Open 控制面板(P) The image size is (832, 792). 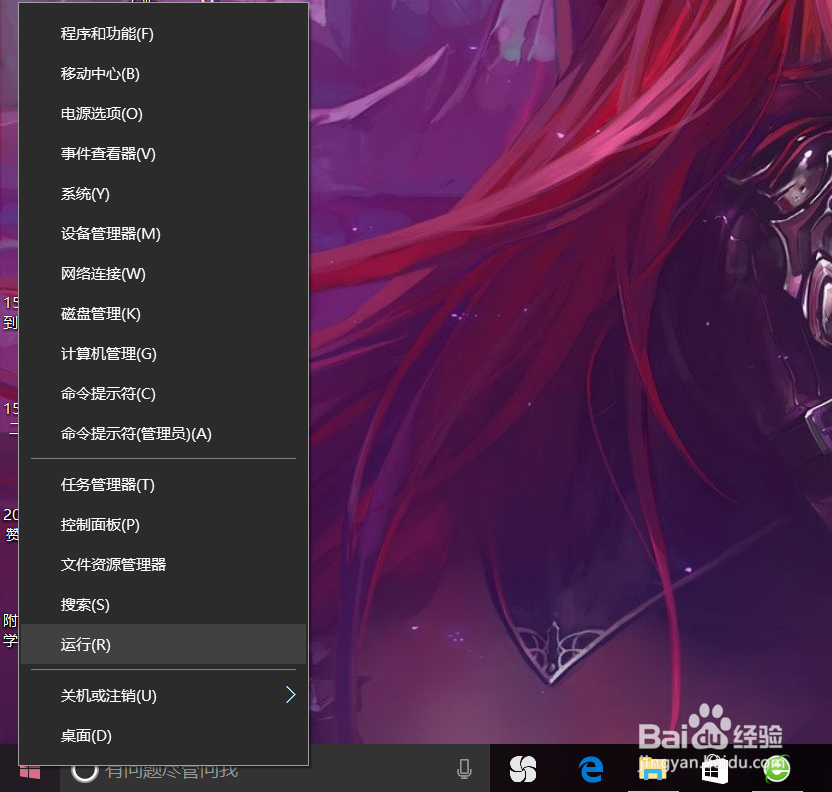click(x=102, y=524)
